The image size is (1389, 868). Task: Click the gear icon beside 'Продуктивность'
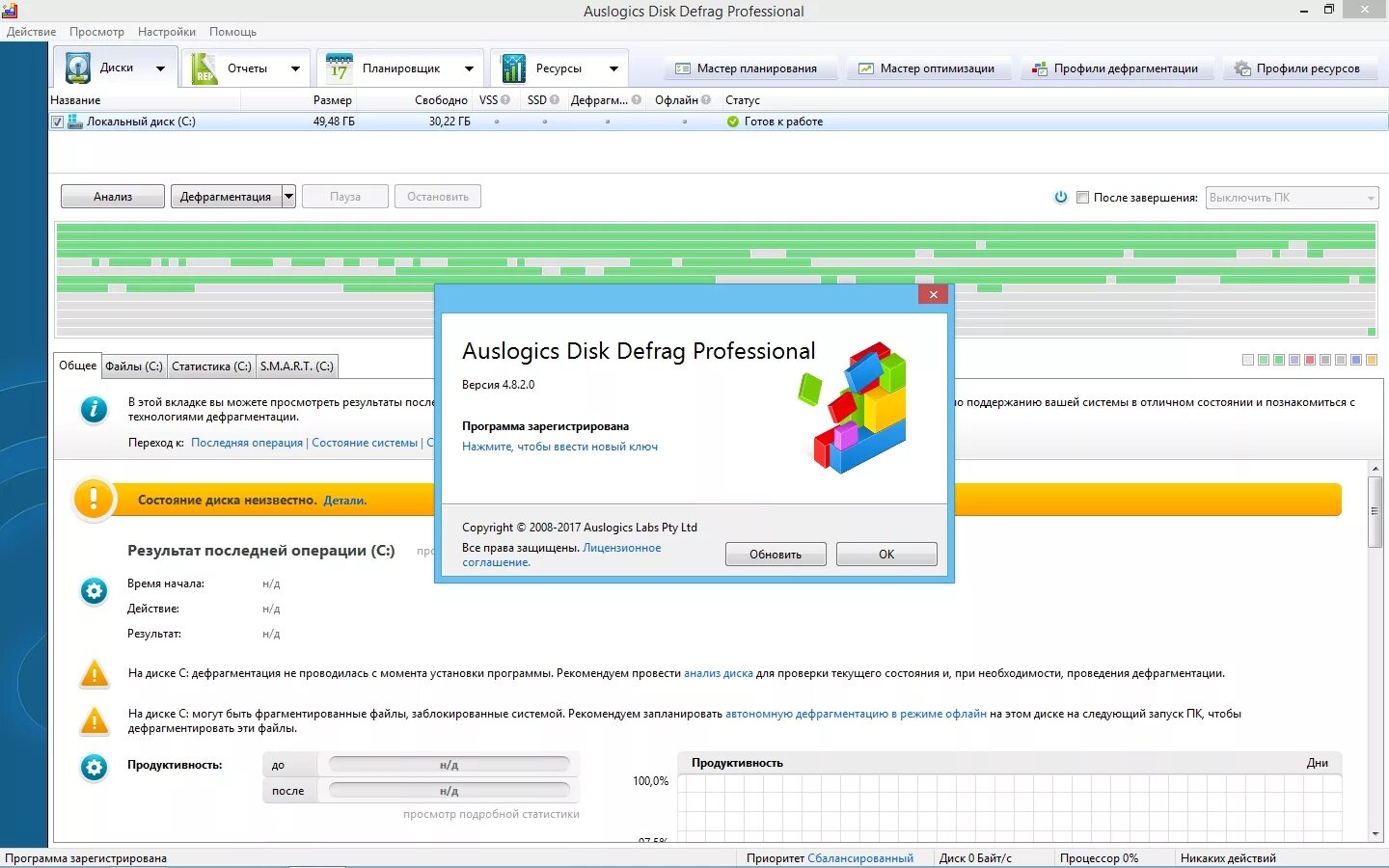pyautogui.click(x=94, y=768)
